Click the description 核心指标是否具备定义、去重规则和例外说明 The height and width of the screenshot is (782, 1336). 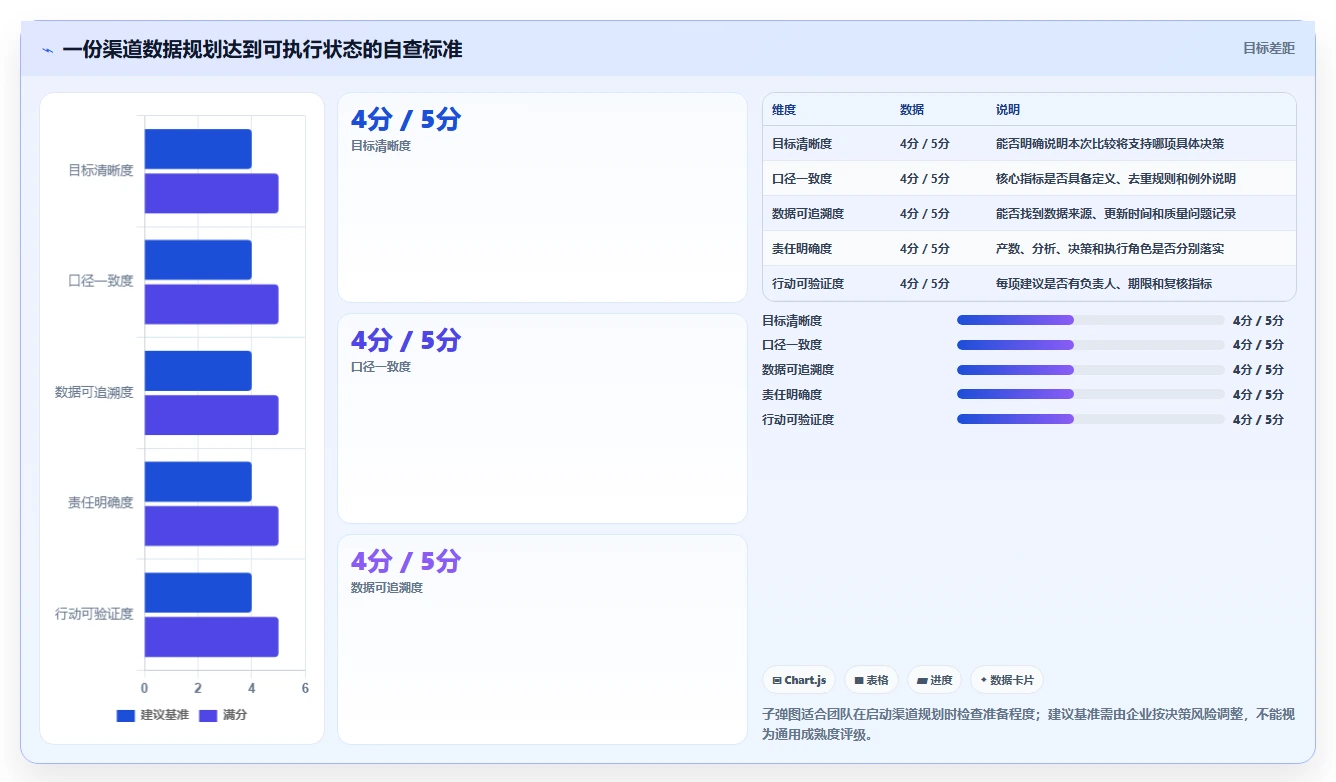point(1116,179)
